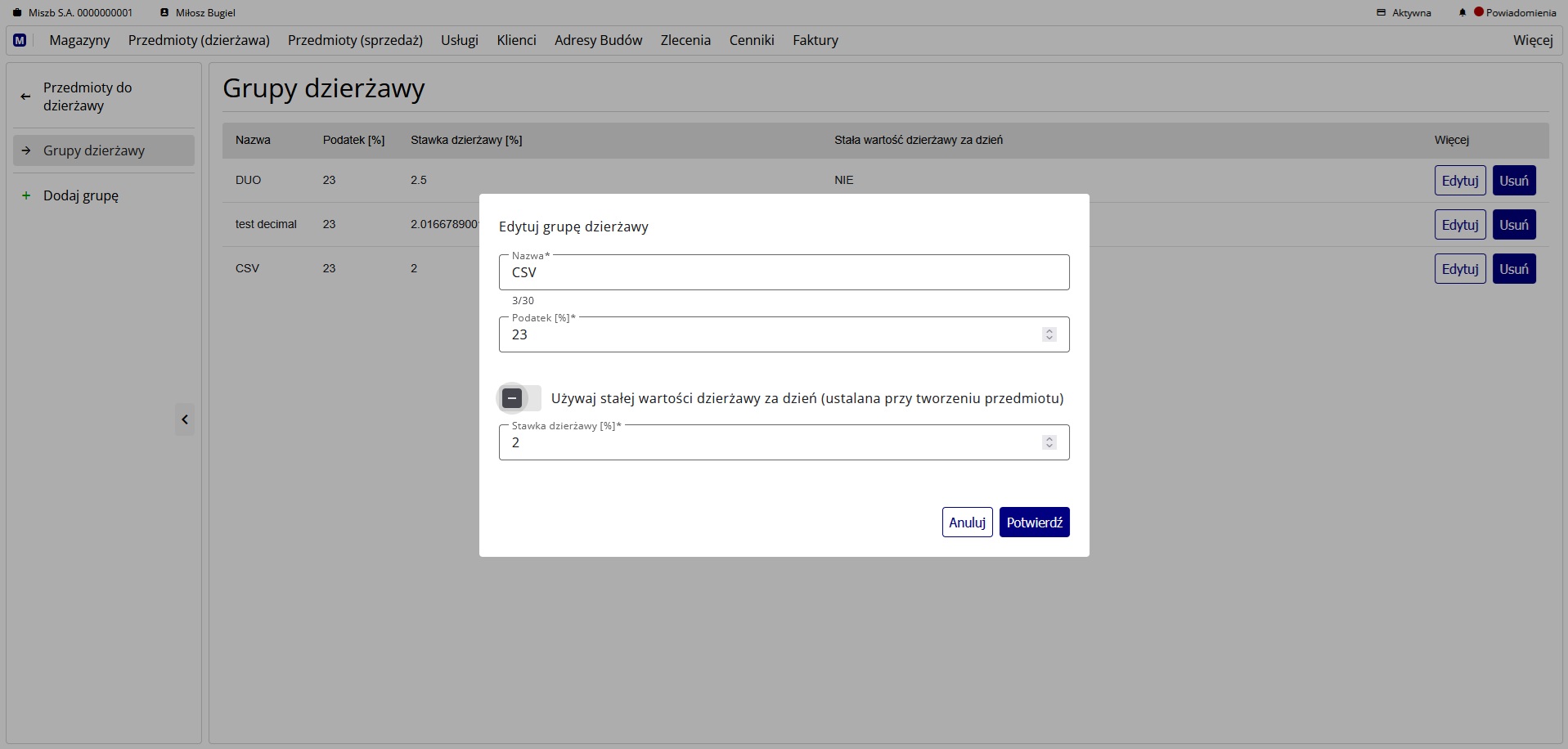1568x749 pixels.
Task: Click the green plus icon for Dodaj grupę
Action: (26, 195)
